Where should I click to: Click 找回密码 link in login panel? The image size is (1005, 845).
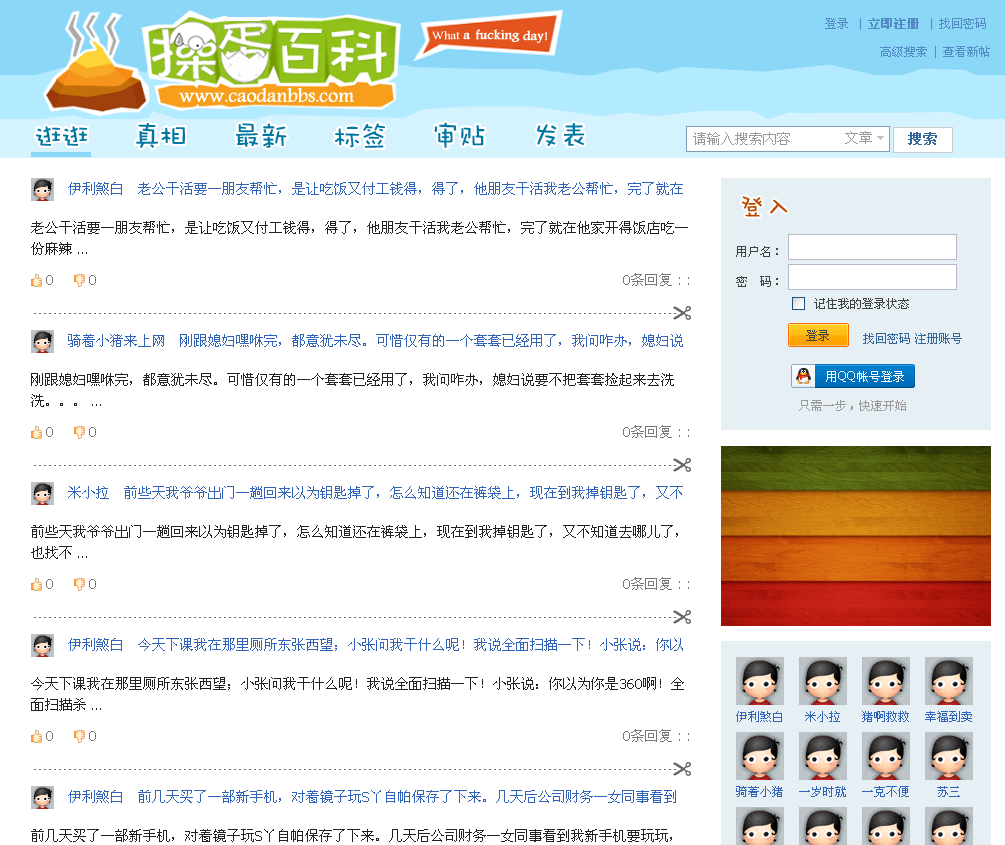click(886, 339)
